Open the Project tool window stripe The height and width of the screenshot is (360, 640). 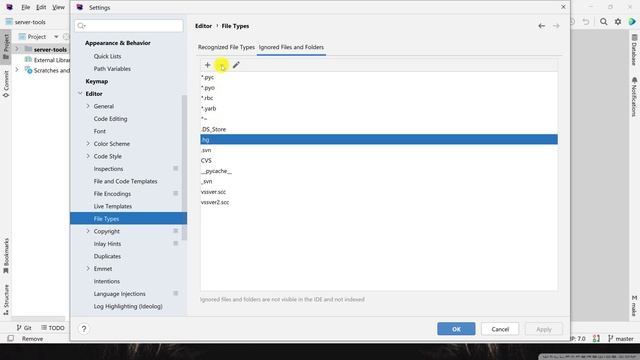tap(6, 47)
